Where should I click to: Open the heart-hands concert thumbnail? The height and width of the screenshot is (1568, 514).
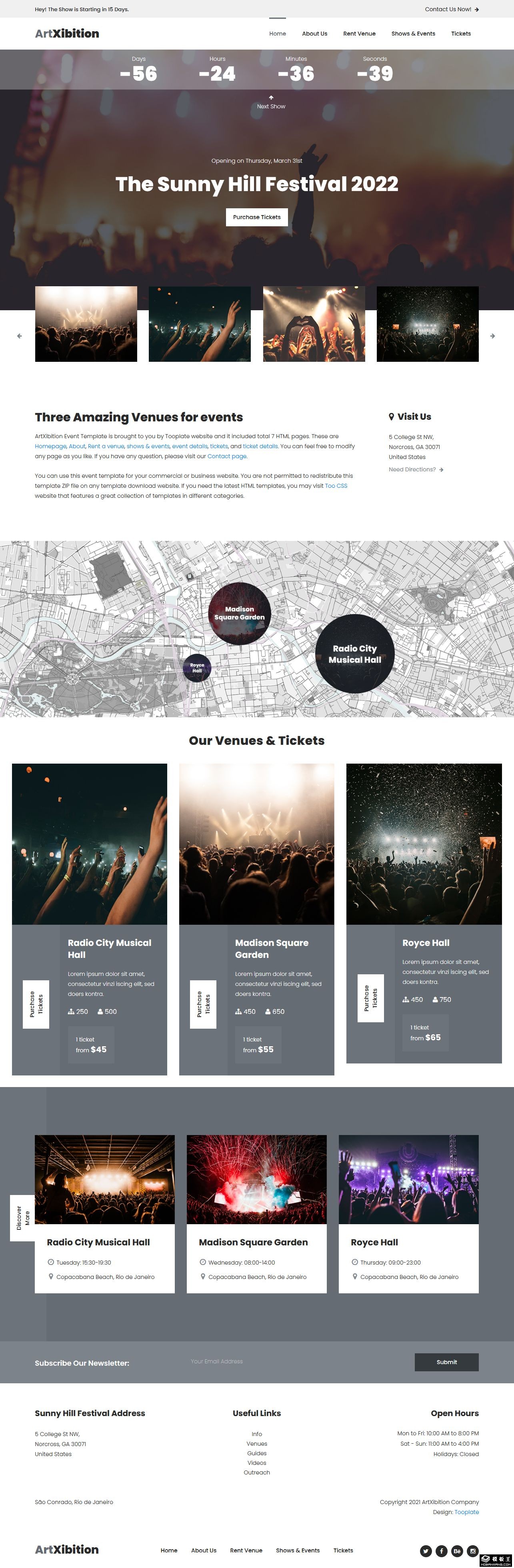coord(314,324)
